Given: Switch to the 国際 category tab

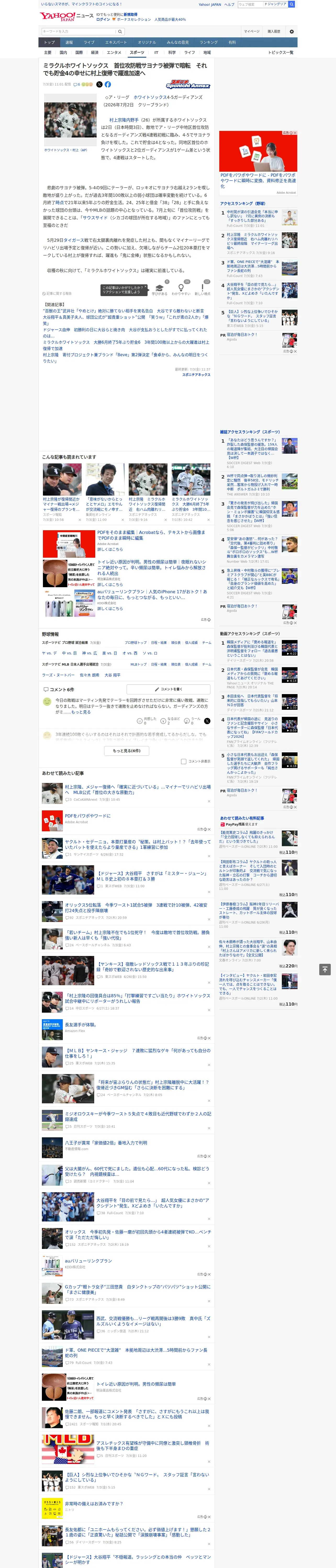Looking at the screenshot, I should click(79, 52).
